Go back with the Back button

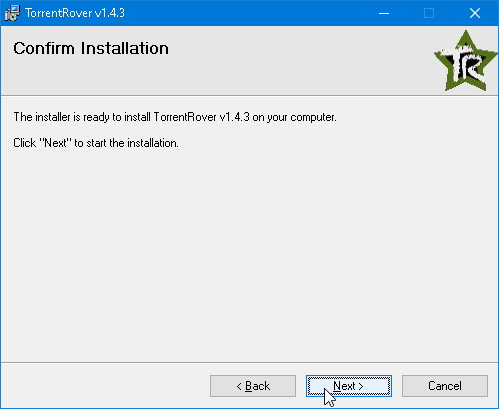[253, 386]
